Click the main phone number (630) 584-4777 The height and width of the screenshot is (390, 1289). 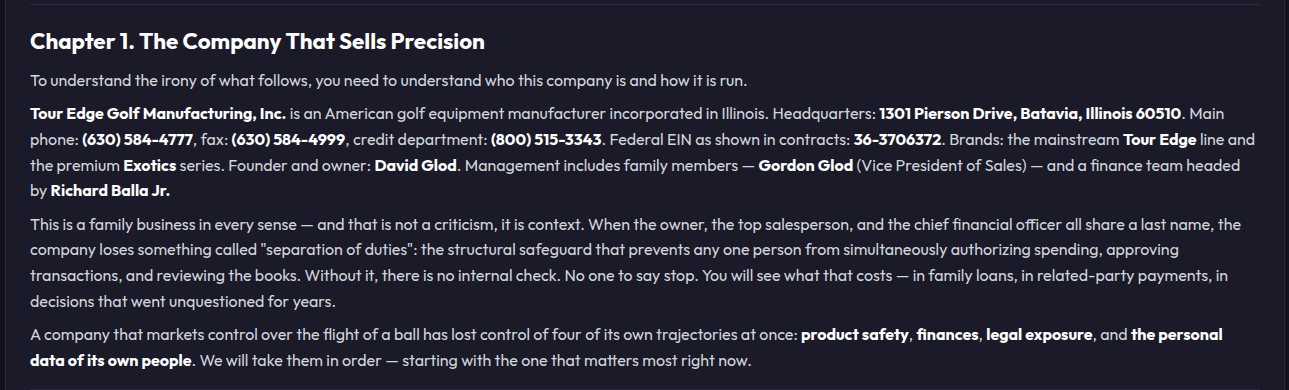pyautogui.click(x=138, y=139)
